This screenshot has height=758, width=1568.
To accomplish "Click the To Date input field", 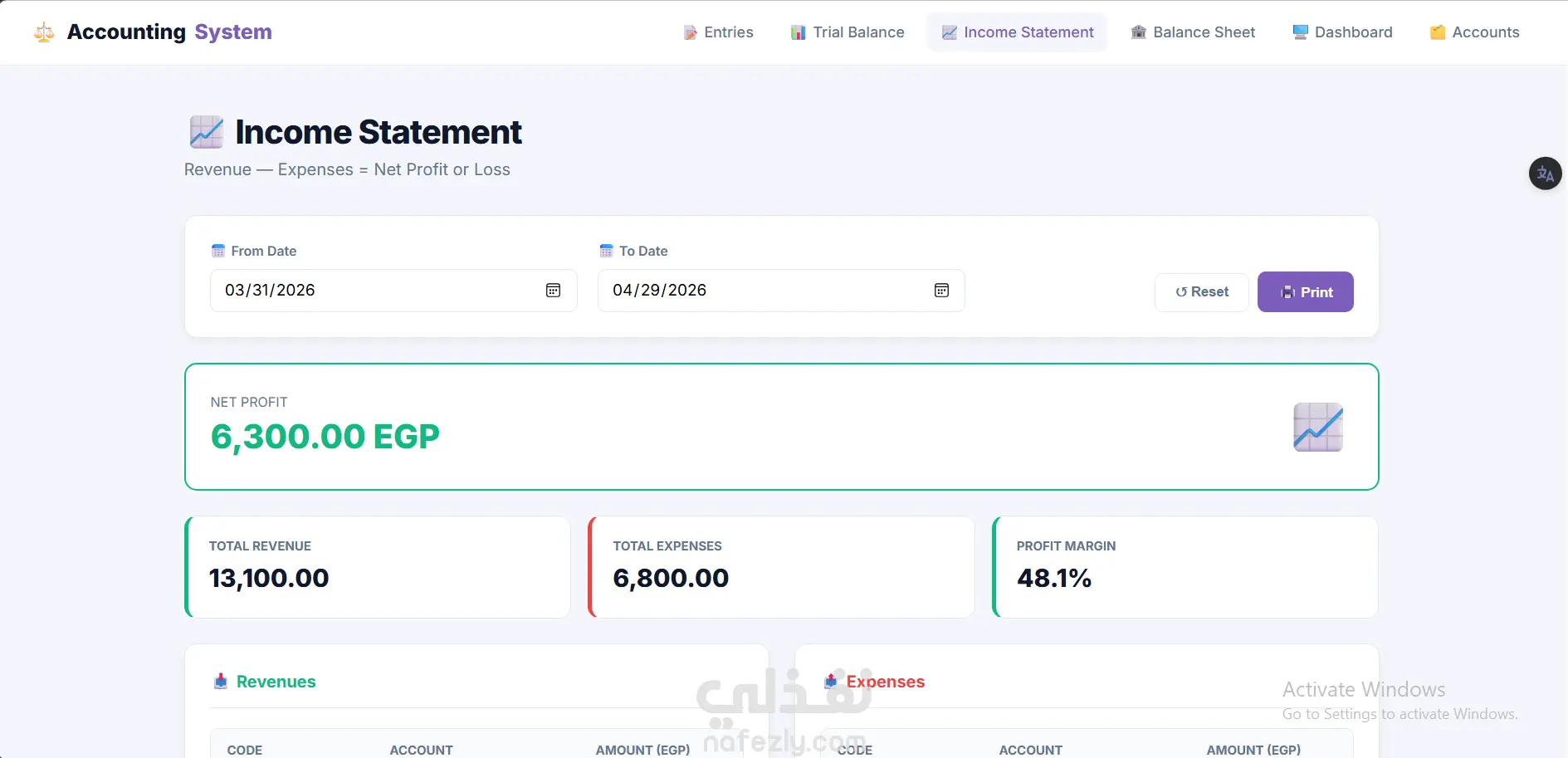I will 781,291.
